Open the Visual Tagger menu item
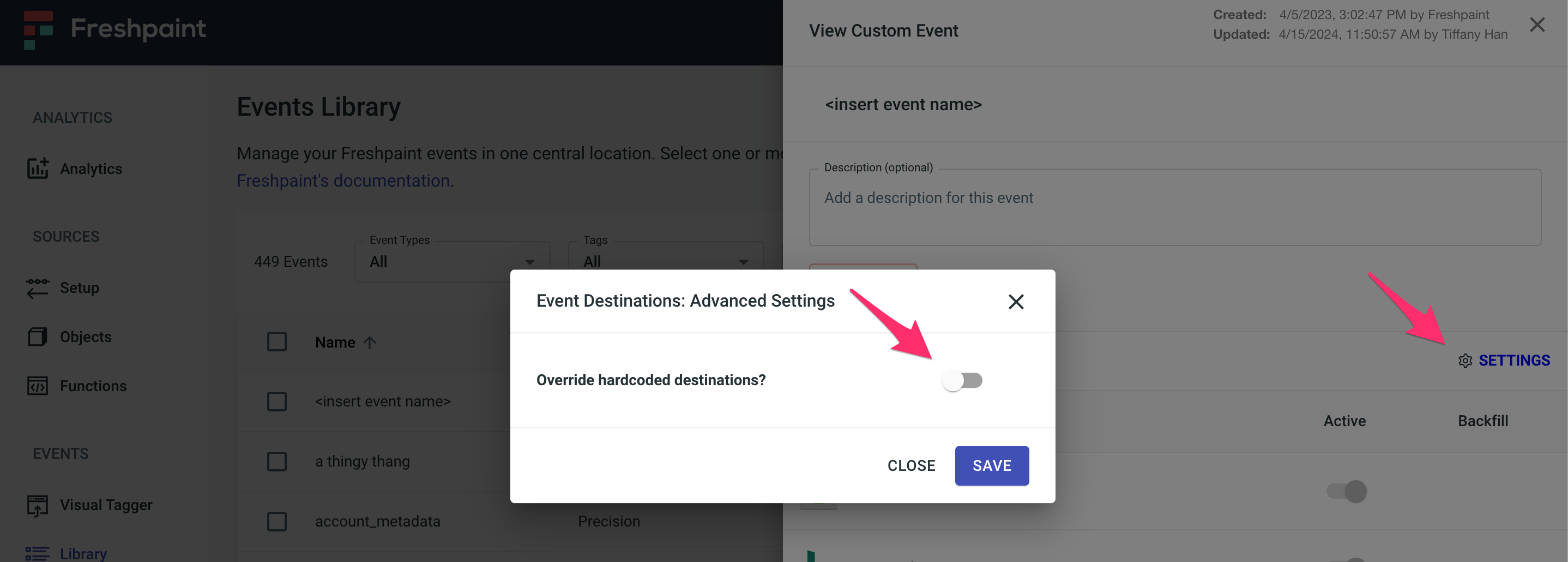This screenshot has height=562, width=1568. [x=106, y=505]
